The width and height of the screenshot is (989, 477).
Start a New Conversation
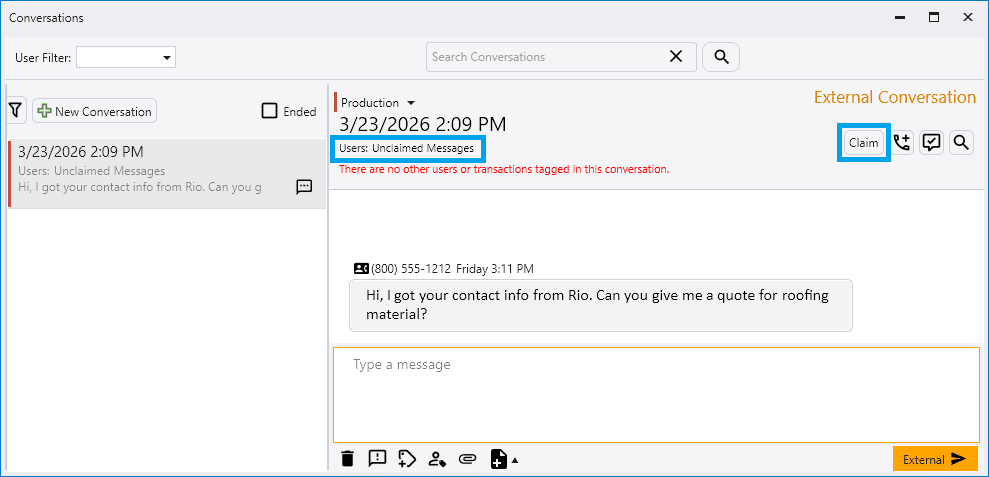(94, 111)
